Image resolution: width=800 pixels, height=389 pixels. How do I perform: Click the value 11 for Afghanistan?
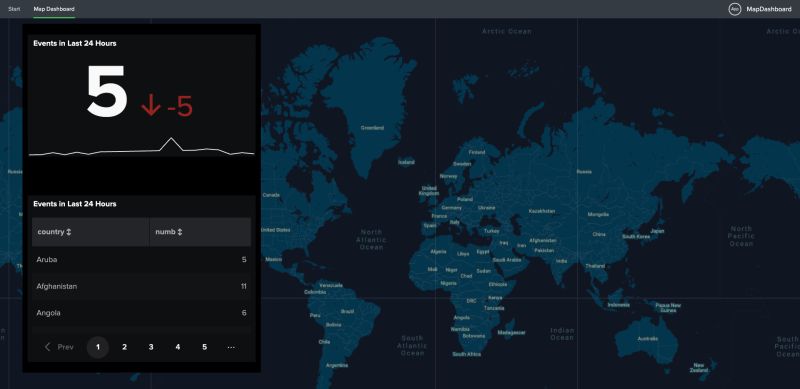coord(244,286)
